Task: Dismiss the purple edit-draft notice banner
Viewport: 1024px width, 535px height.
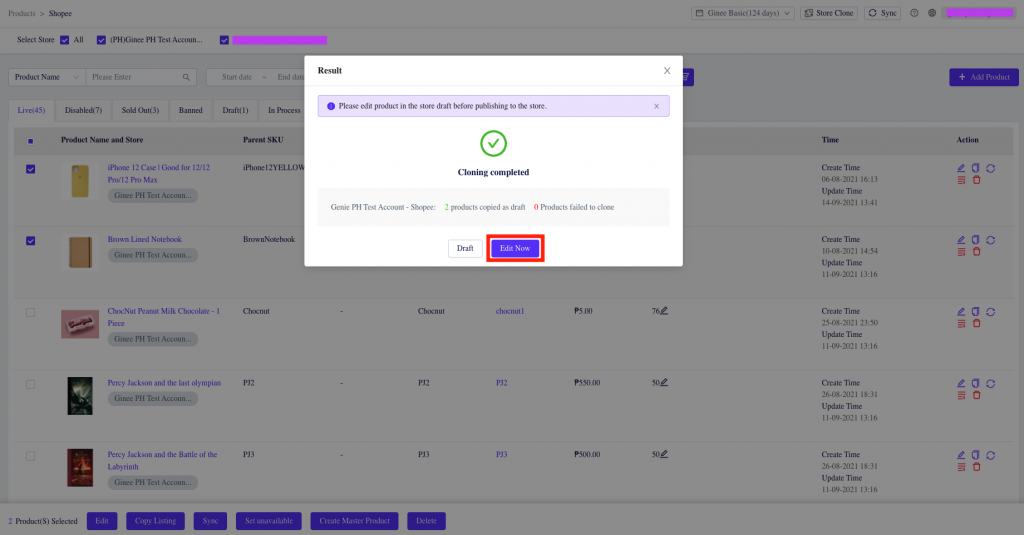Action: pyautogui.click(x=656, y=106)
